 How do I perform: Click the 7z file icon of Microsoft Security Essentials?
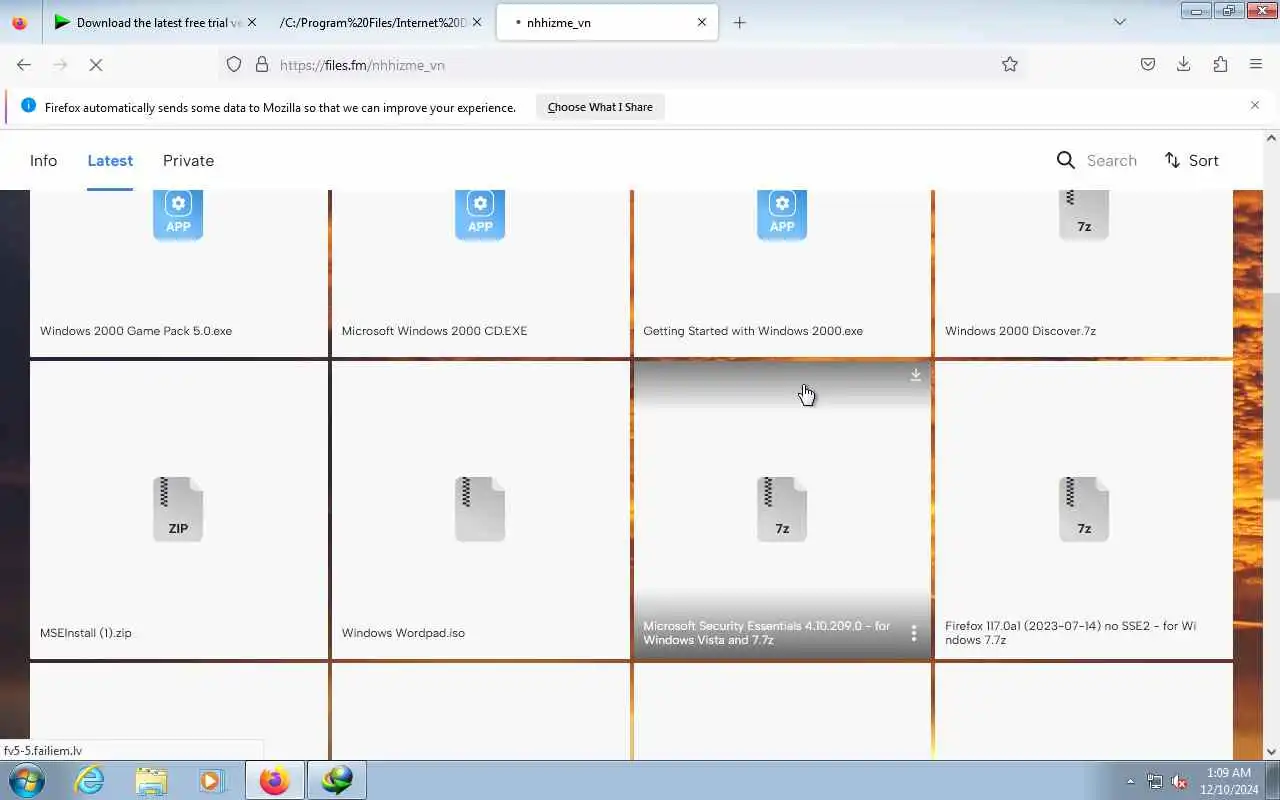[782, 509]
